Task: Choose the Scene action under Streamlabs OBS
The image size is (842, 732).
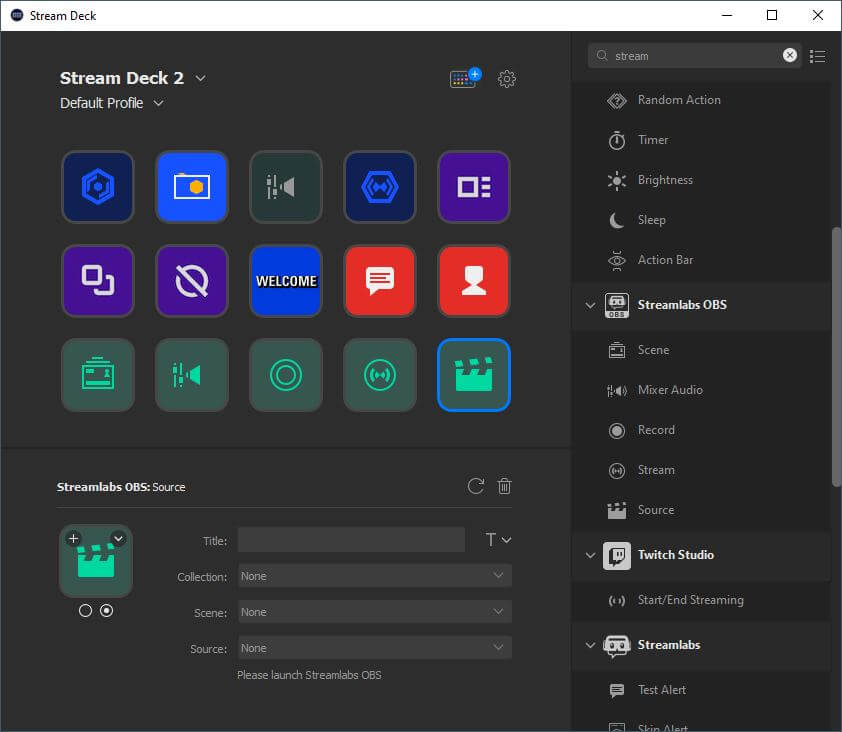Action: (x=701, y=350)
